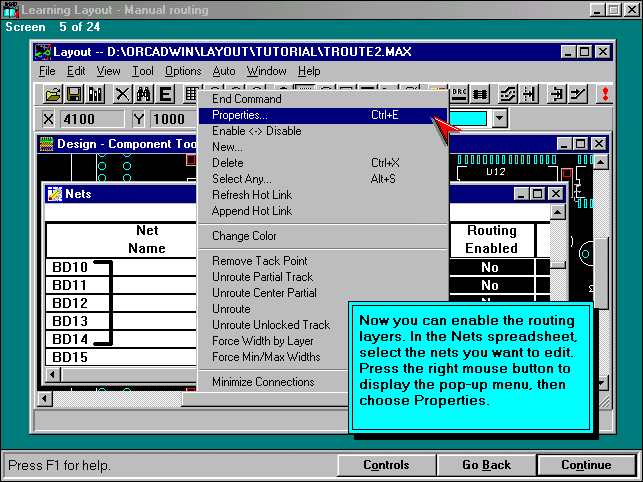Viewport: 643px width, 482px height.
Task: Click the red exclamation mark toolbar icon
Action: [604, 94]
